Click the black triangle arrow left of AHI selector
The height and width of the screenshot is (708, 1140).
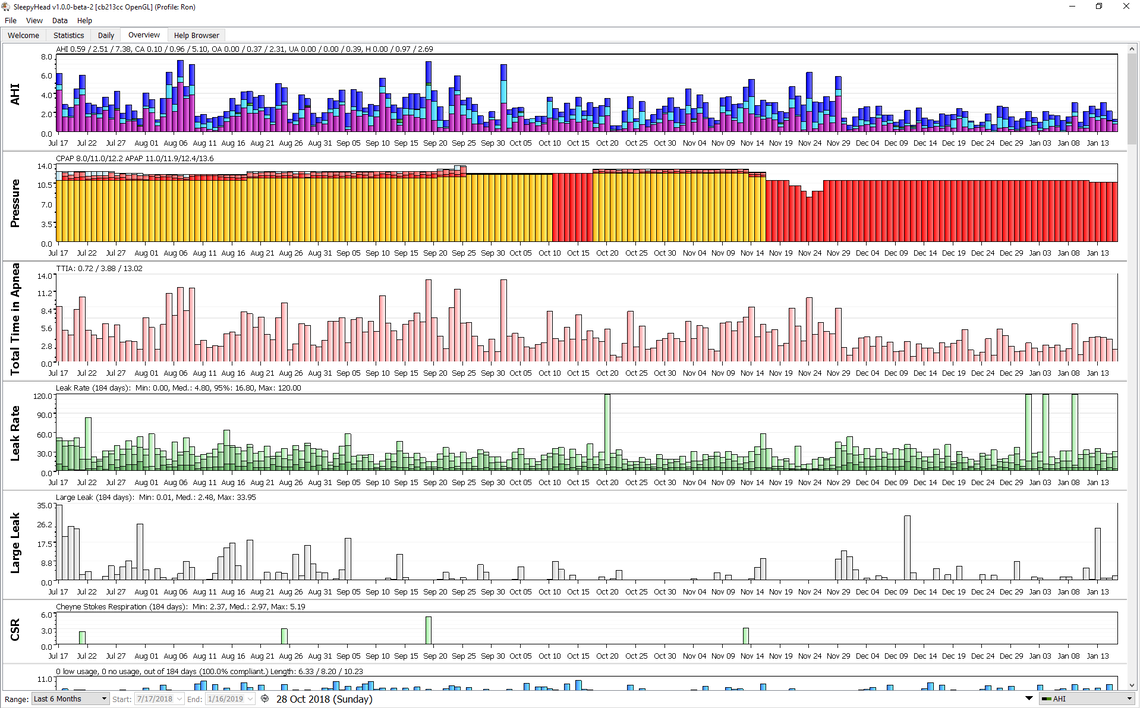(1029, 699)
